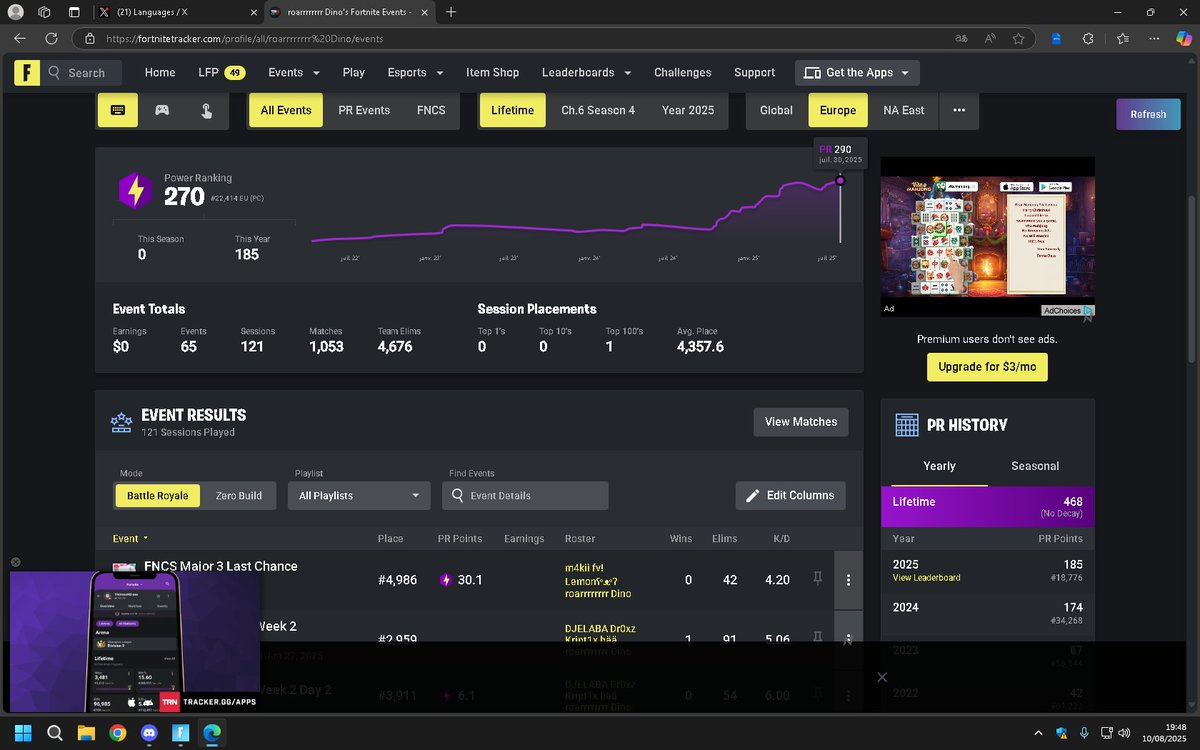1200x750 pixels.
Task: Go to Home in navigation
Action: [160, 73]
